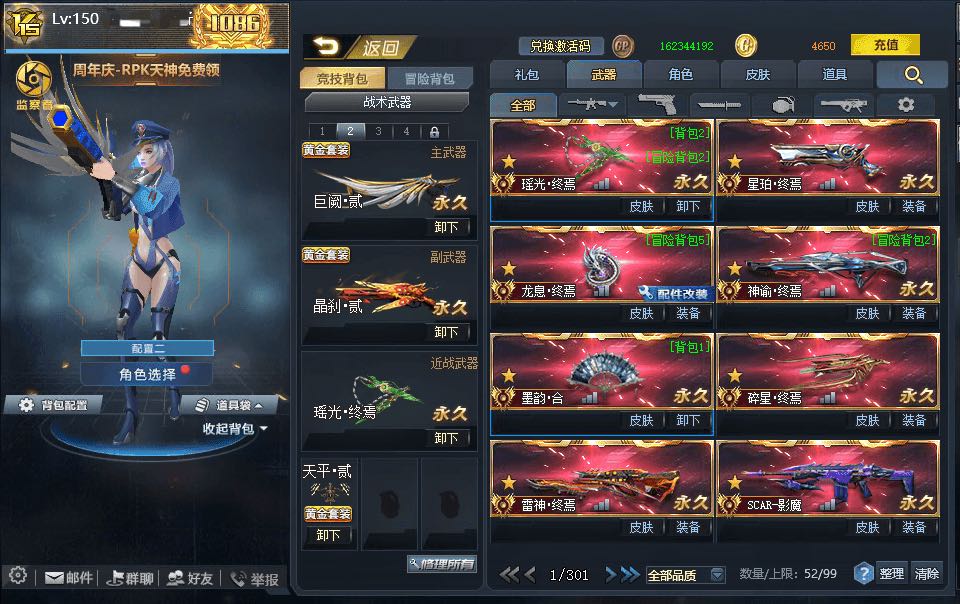The image size is (960, 604).
Task: Open the 邮件 mail icon
Action: (69, 578)
